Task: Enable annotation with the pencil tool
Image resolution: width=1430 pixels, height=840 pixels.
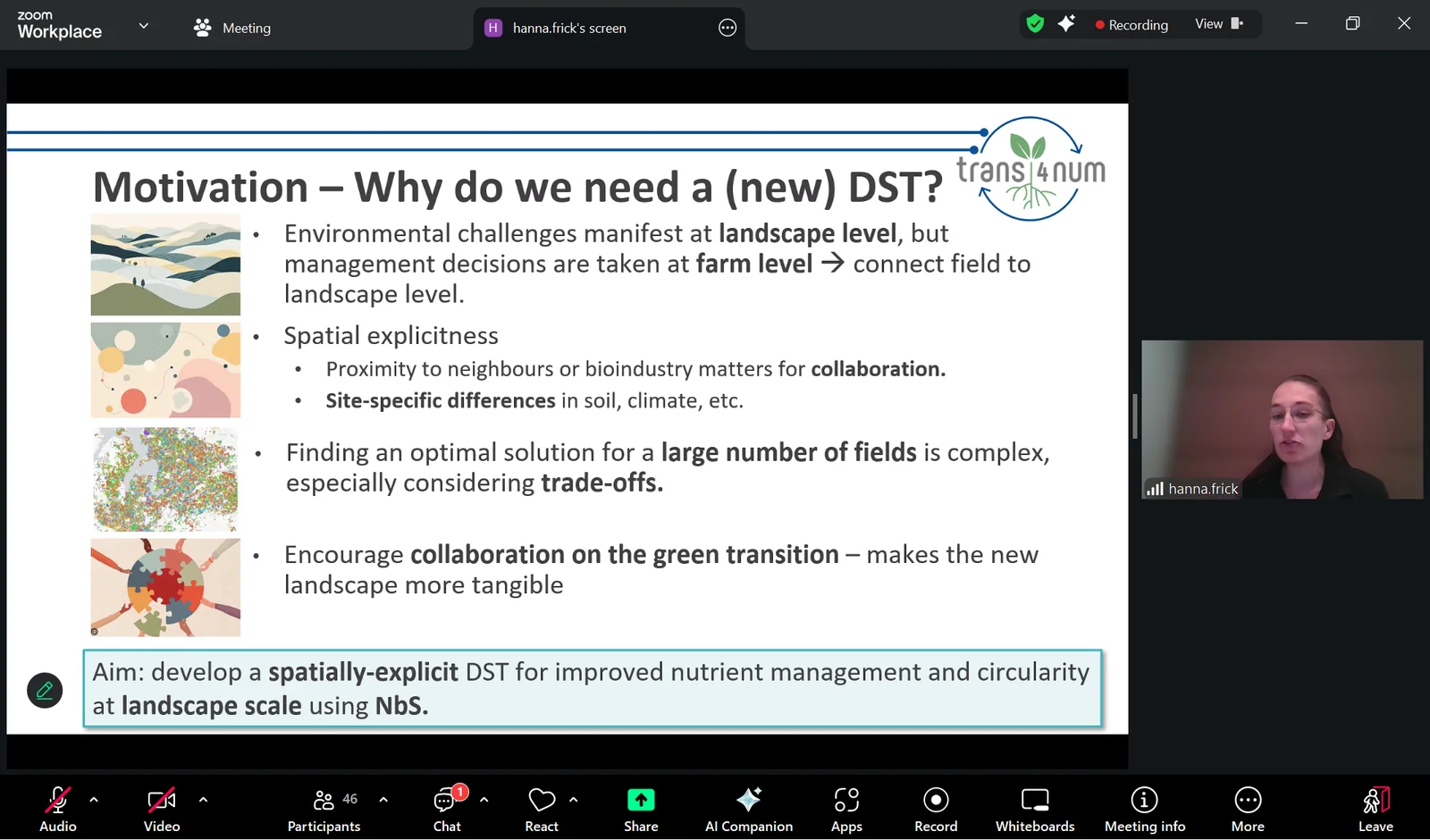Action: [45, 690]
